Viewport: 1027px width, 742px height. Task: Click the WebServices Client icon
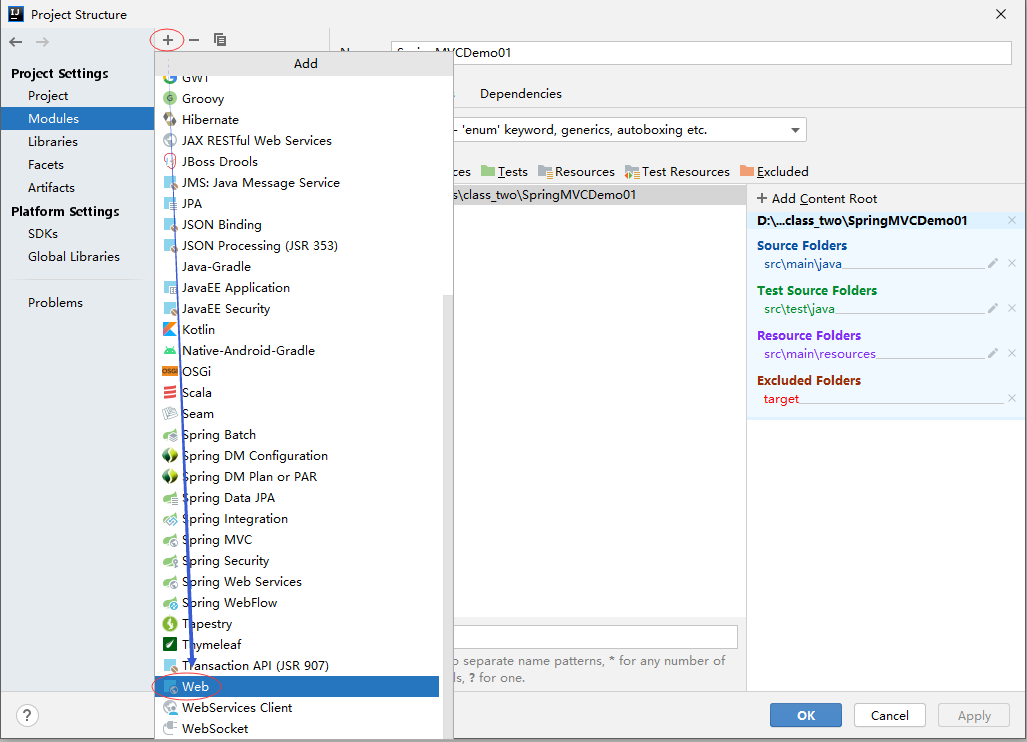(170, 707)
